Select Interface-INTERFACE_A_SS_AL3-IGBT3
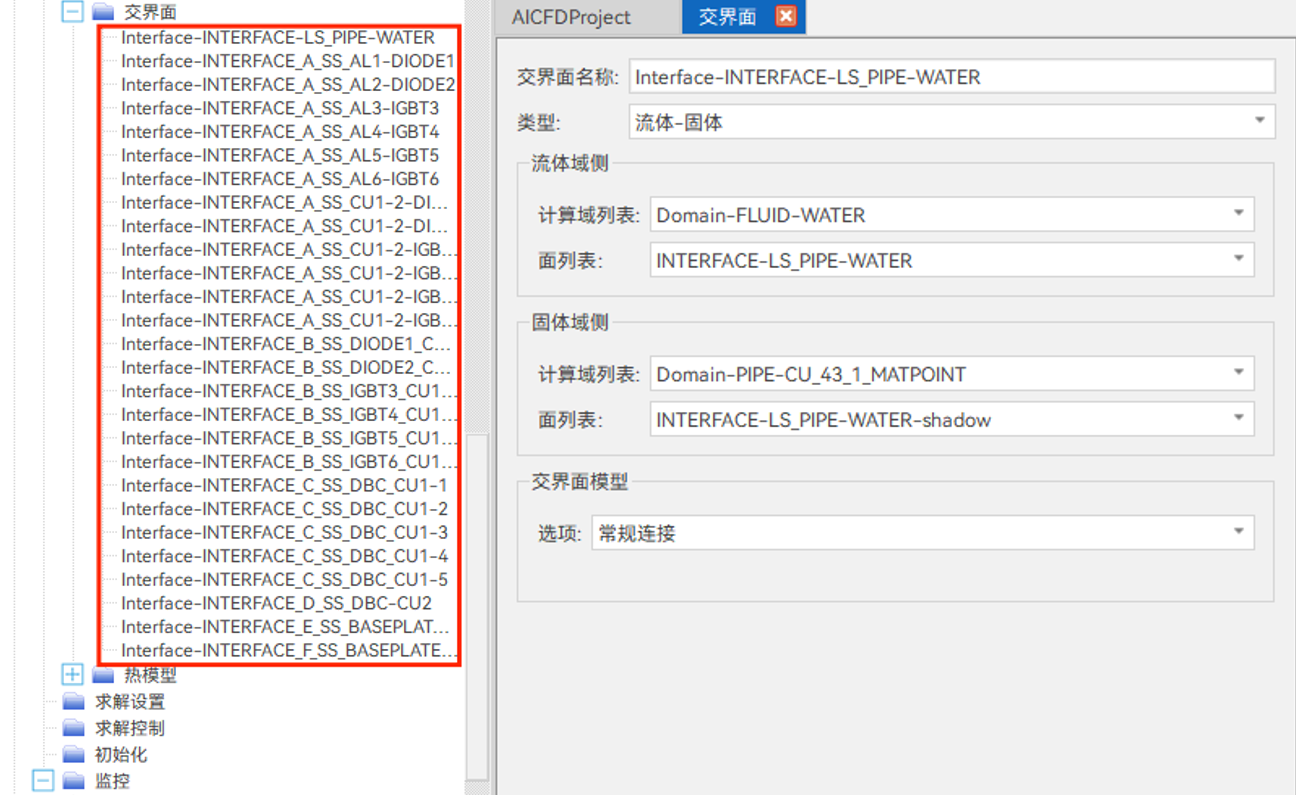 (x=280, y=108)
